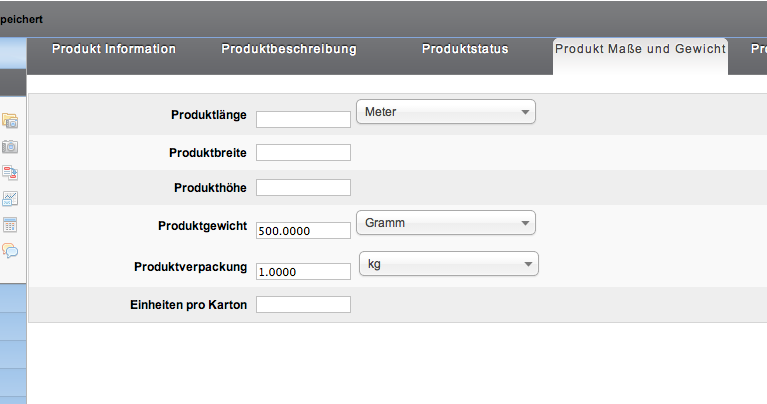
Task: Click the Produktgewicht field showing 500.0000
Action: click(303, 230)
